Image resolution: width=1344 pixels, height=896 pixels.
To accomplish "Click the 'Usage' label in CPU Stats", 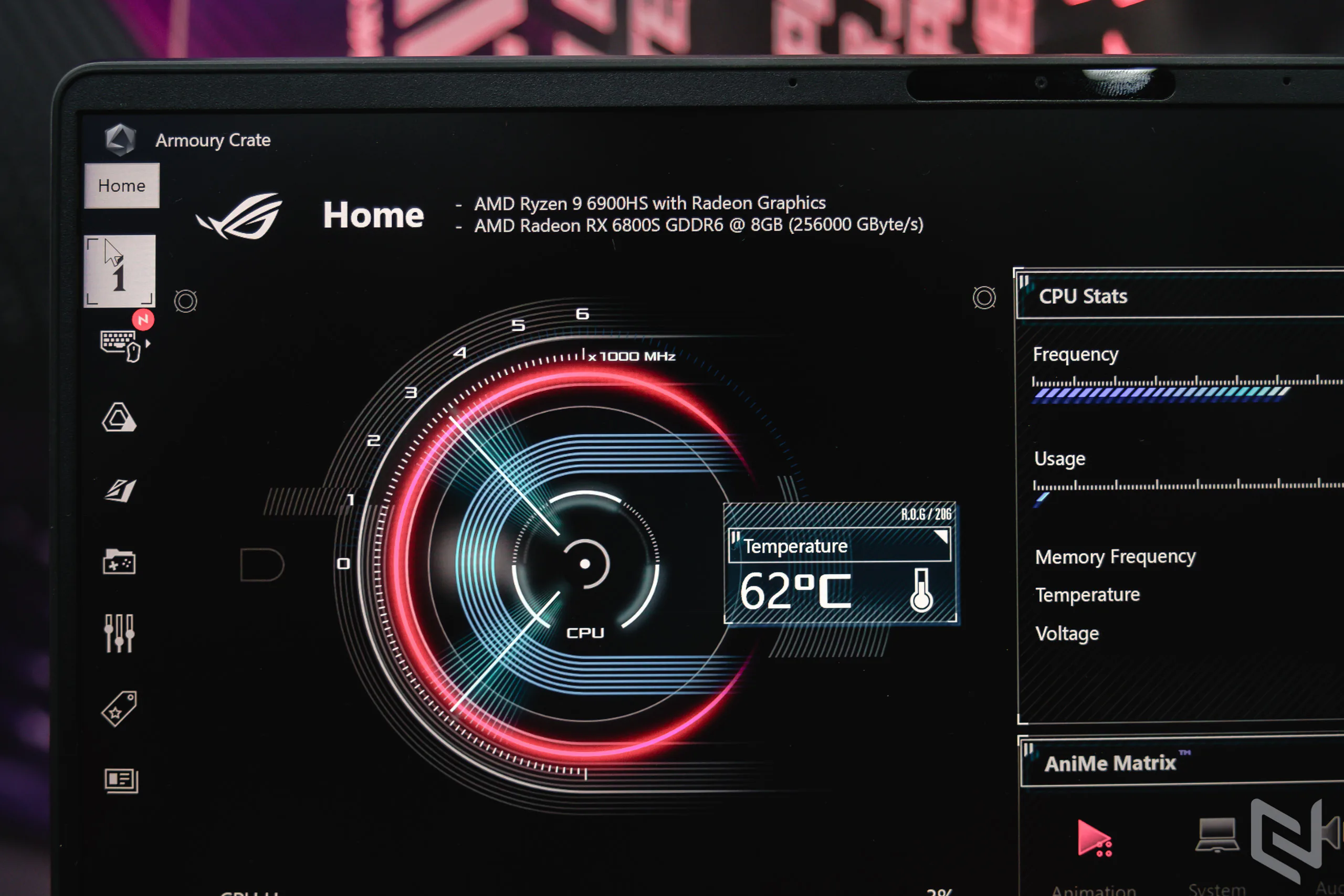I will click(x=1059, y=459).
